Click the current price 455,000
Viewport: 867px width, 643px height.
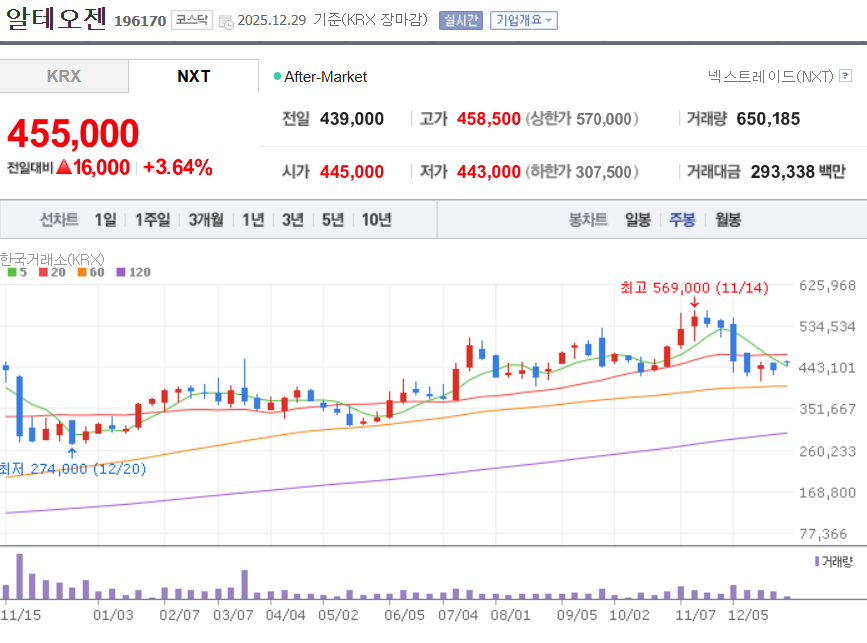(73, 133)
